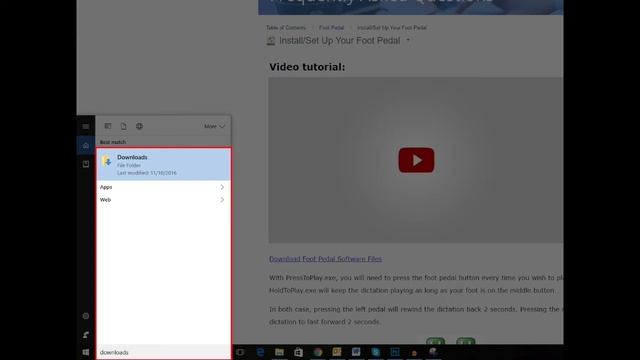Viewport: 640px width, 360px height.
Task: Click the Video tutorial heading
Action: (x=307, y=67)
